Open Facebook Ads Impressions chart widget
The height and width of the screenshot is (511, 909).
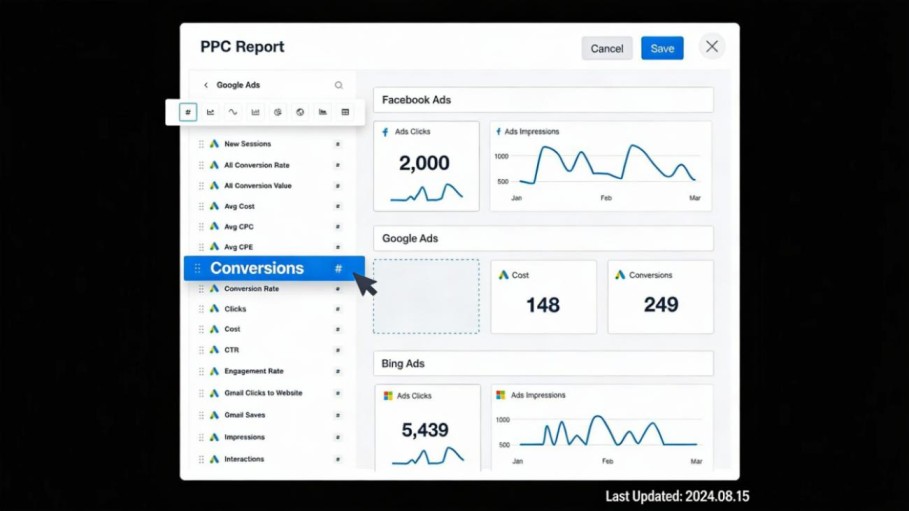(x=601, y=166)
